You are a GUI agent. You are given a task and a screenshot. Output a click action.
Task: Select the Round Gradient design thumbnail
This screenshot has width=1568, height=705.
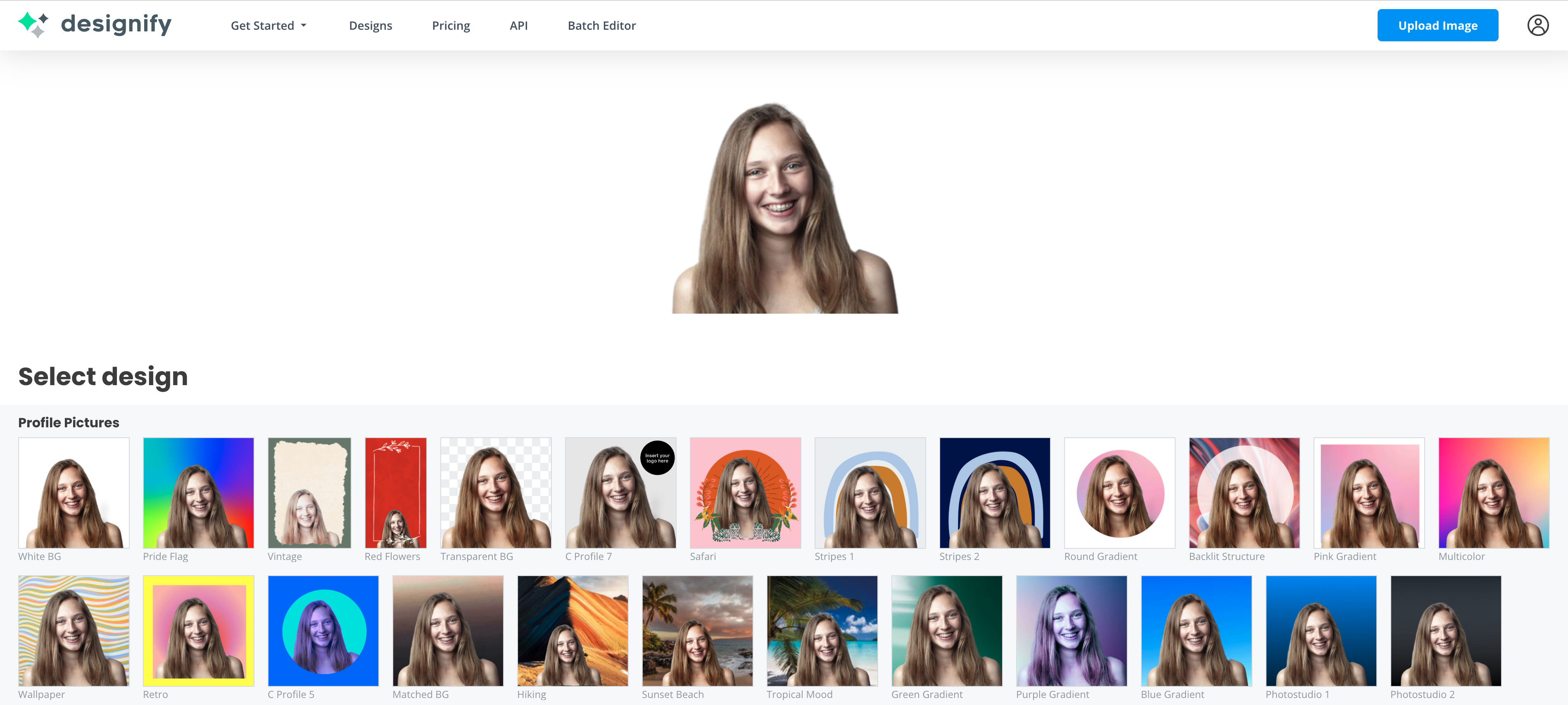(x=1119, y=493)
